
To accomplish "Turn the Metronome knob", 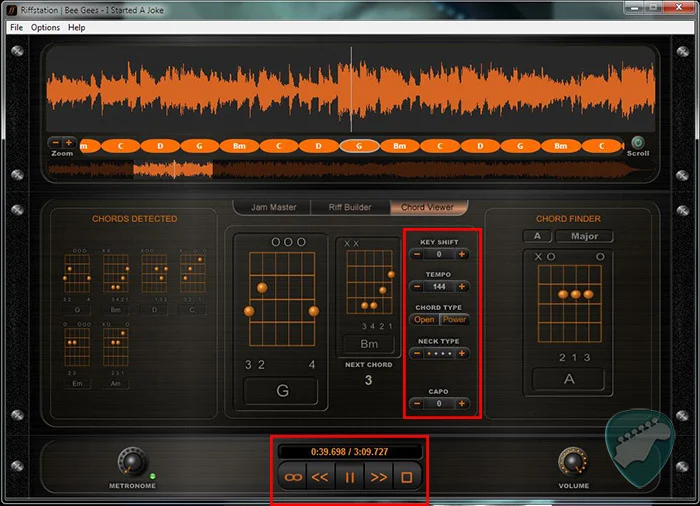I will (x=132, y=462).
